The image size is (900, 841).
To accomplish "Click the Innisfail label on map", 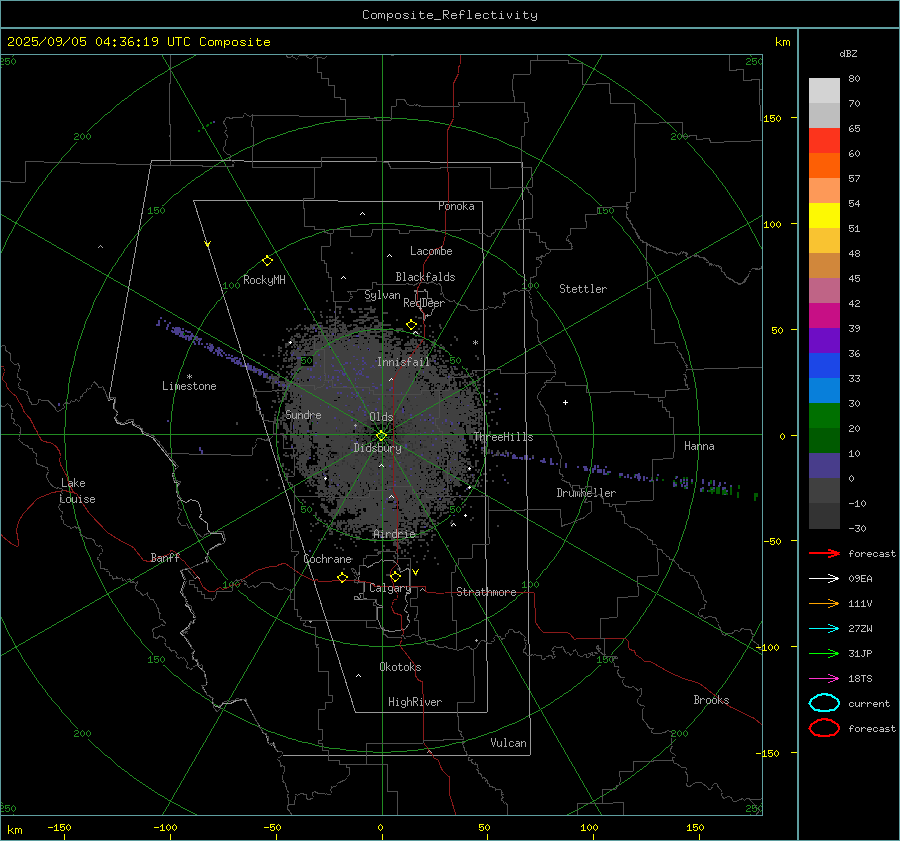I will coord(403,362).
